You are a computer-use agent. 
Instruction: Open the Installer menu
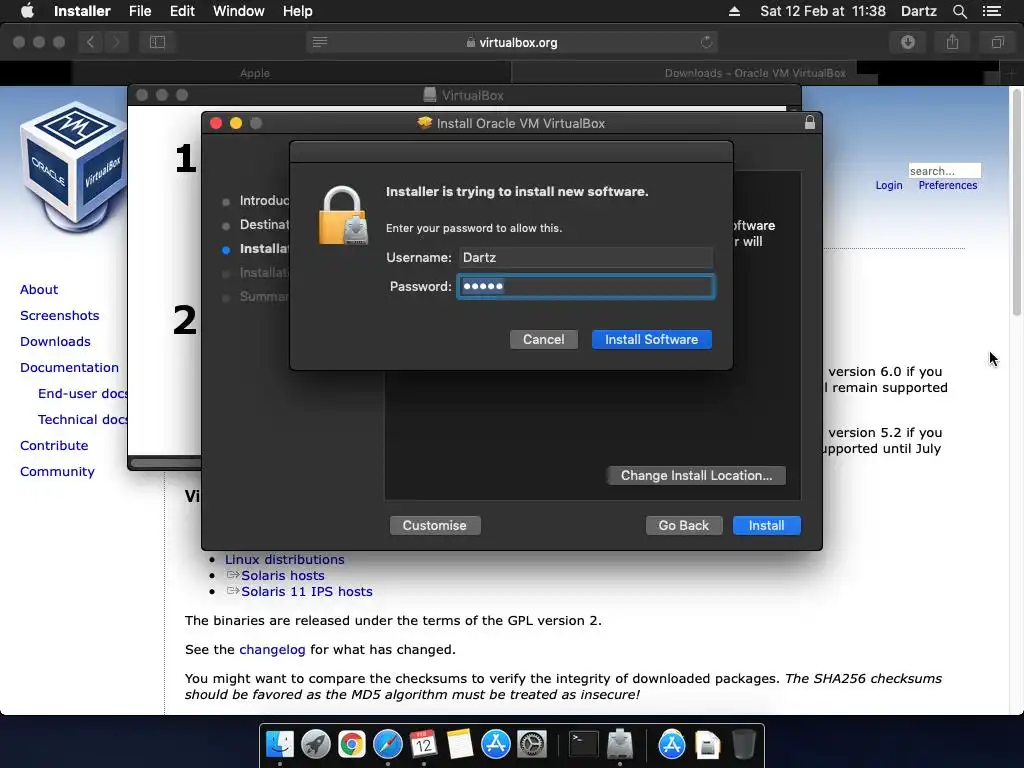[82, 11]
